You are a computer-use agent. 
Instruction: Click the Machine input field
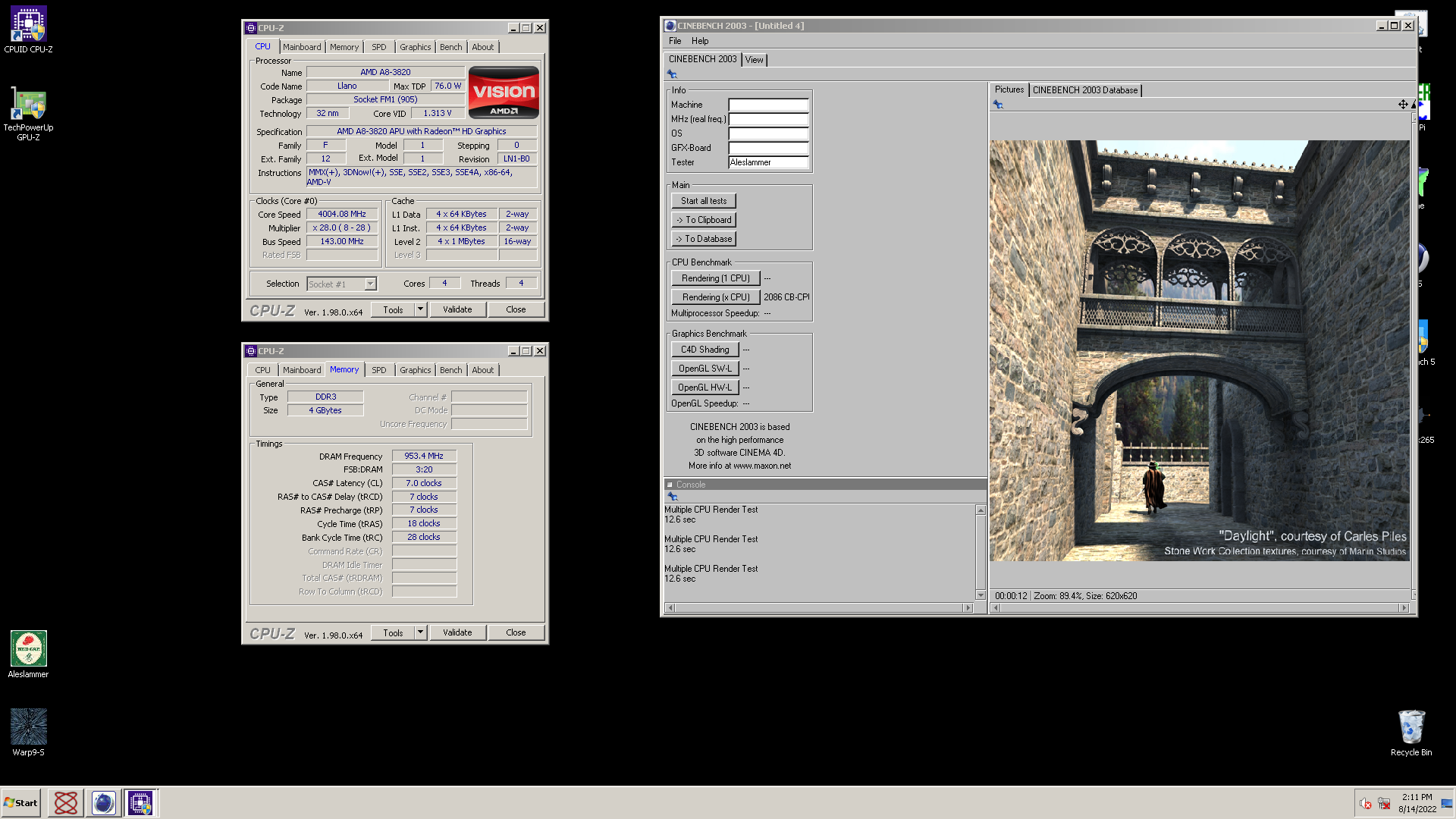coord(768,105)
